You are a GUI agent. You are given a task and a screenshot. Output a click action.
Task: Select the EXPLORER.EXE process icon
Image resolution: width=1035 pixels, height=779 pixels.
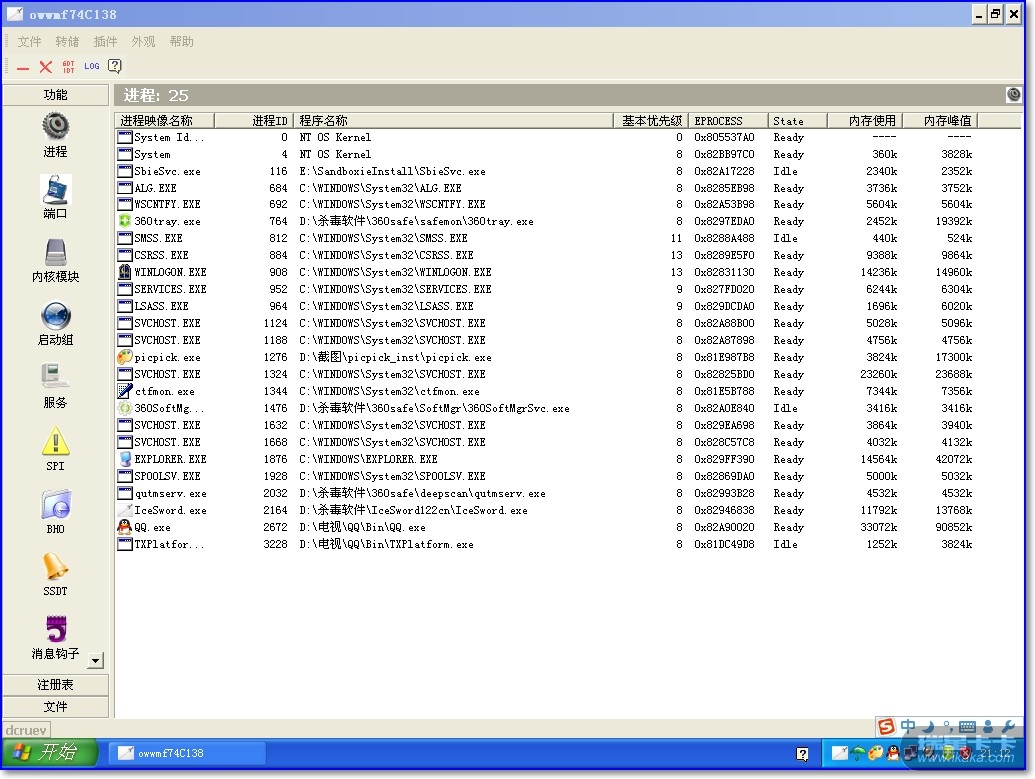(x=124, y=459)
